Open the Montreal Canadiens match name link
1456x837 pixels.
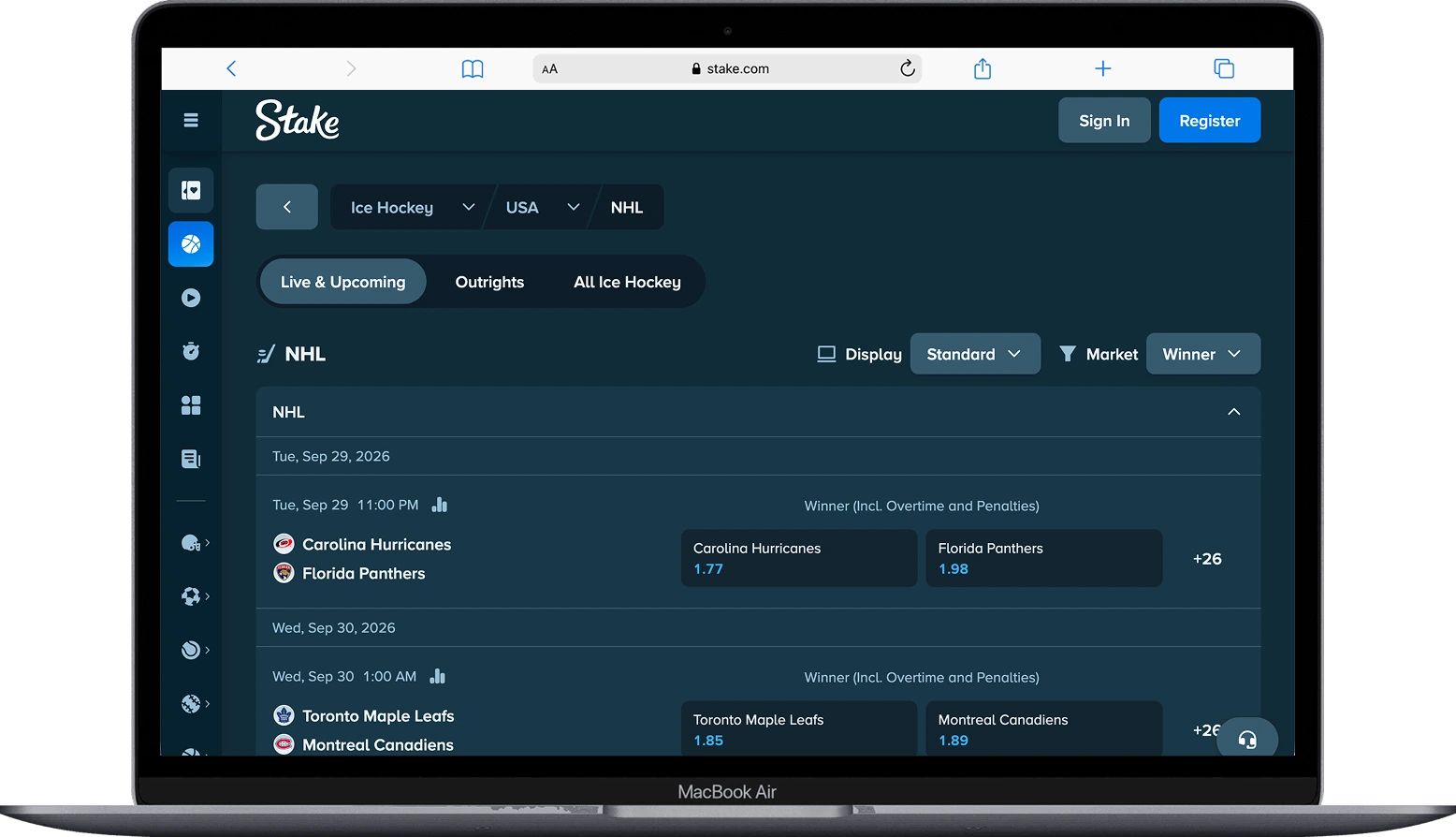[378, 744]
